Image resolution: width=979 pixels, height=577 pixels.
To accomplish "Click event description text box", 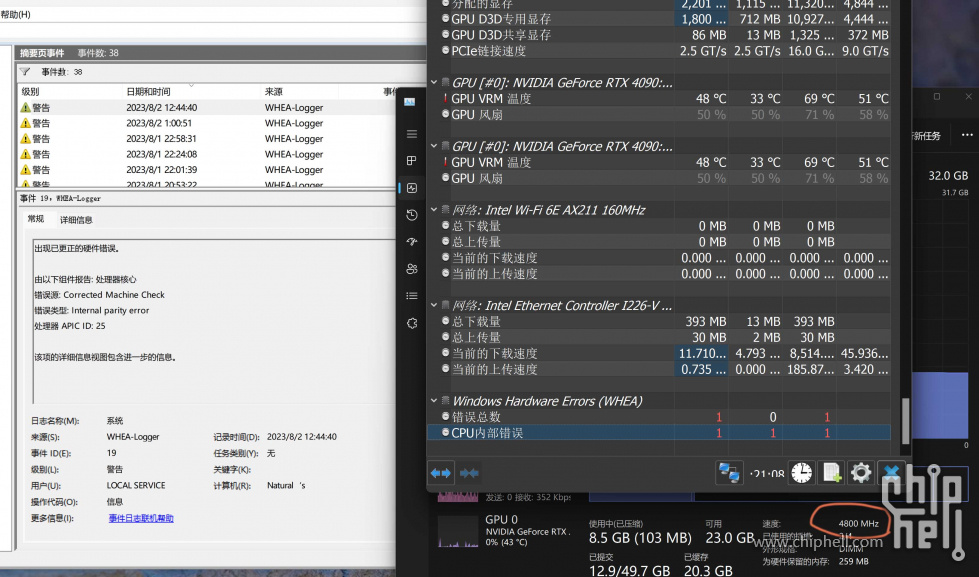I will 212,322.
